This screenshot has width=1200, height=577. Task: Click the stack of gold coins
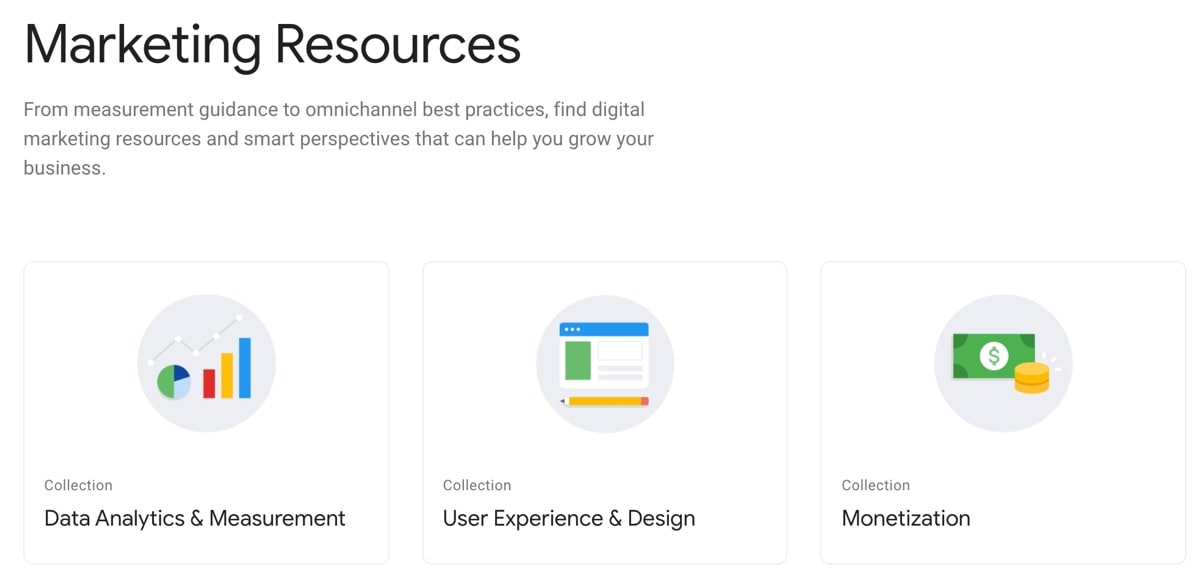[x=1031, y=378]
